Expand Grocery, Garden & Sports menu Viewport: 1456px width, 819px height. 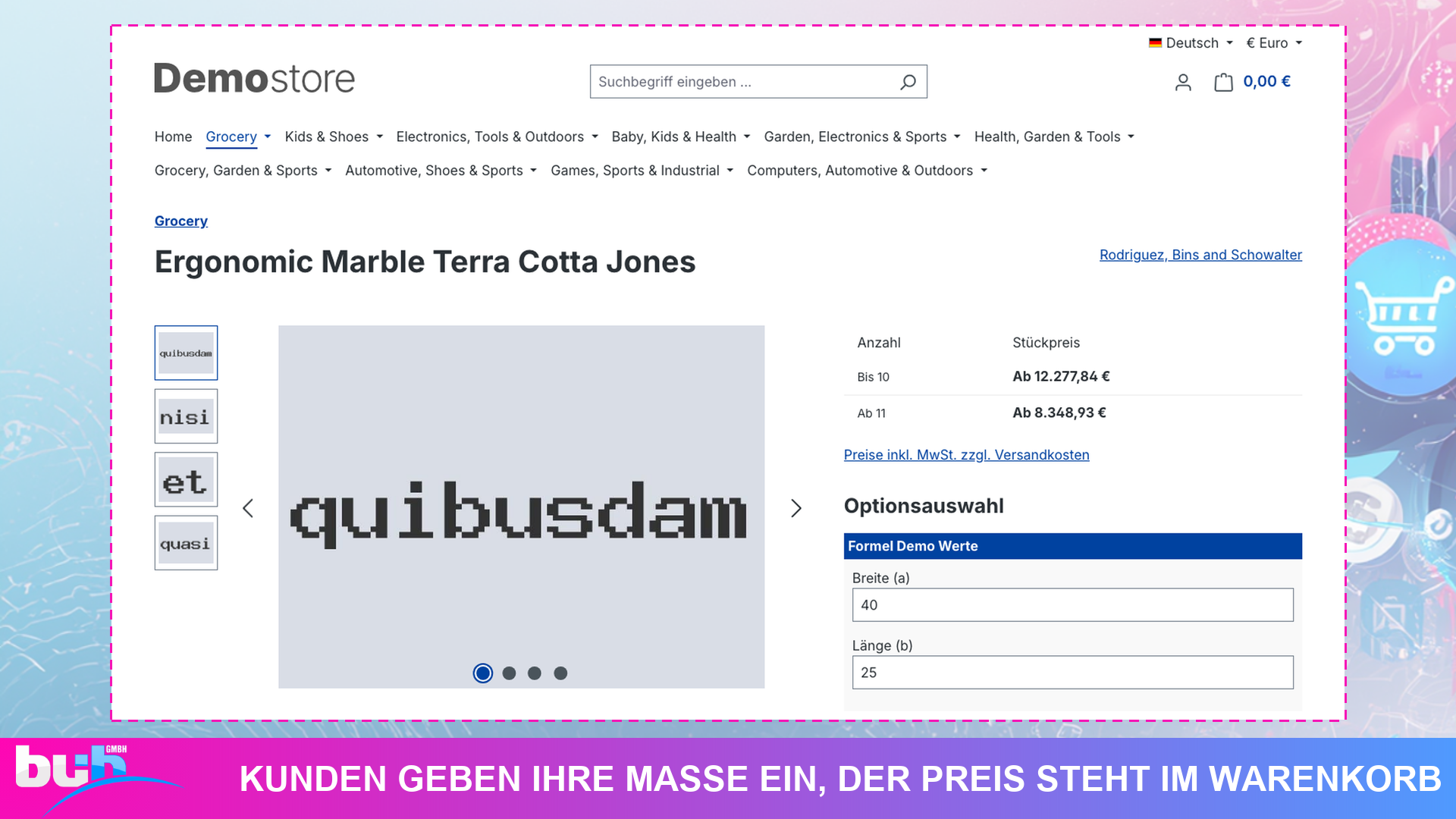tap(243, 171)
